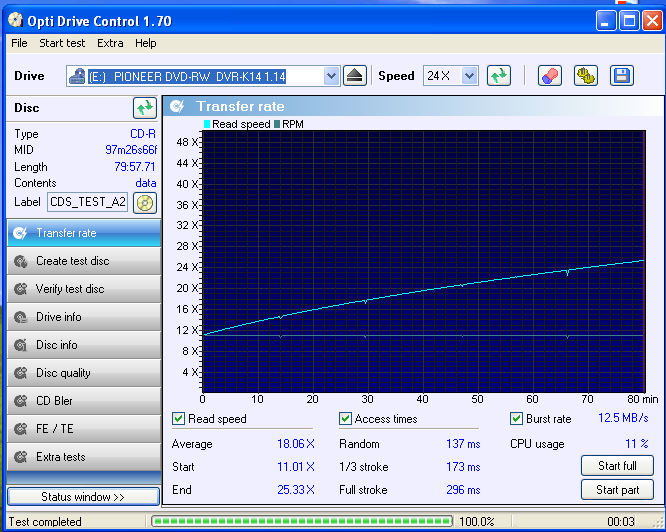This screenshot has width=666, height=532.
Task: Open the Start test menu
Action: click(62, 43)
